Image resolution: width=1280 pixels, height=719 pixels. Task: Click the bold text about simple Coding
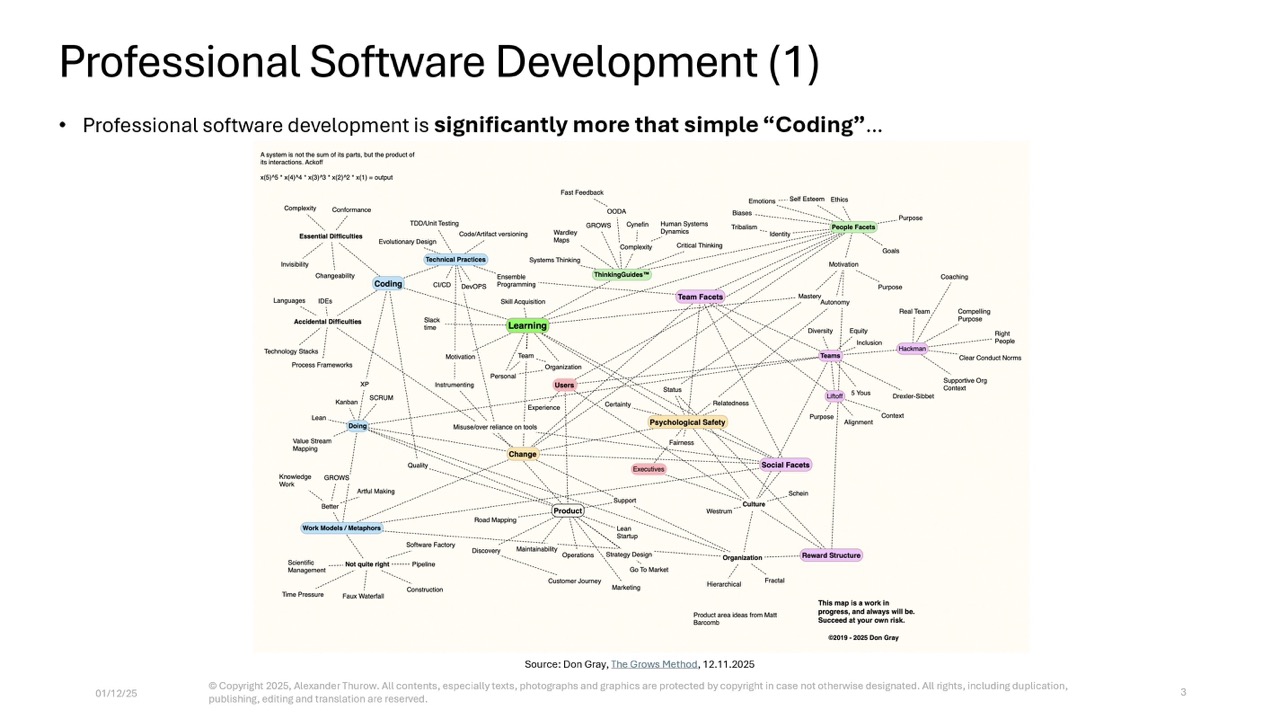click(x=648, y=125)
